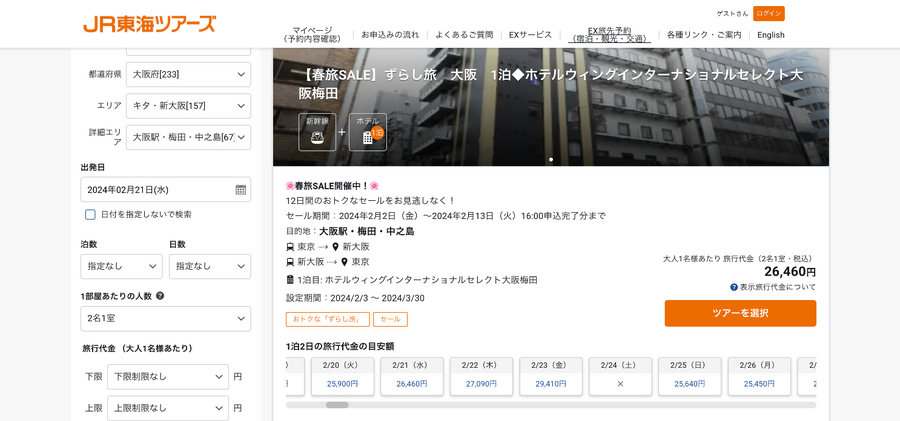Click 1泊2日の旅行代金の目安額 heading
The image size is (900, 421).
[x=340, y=347]
